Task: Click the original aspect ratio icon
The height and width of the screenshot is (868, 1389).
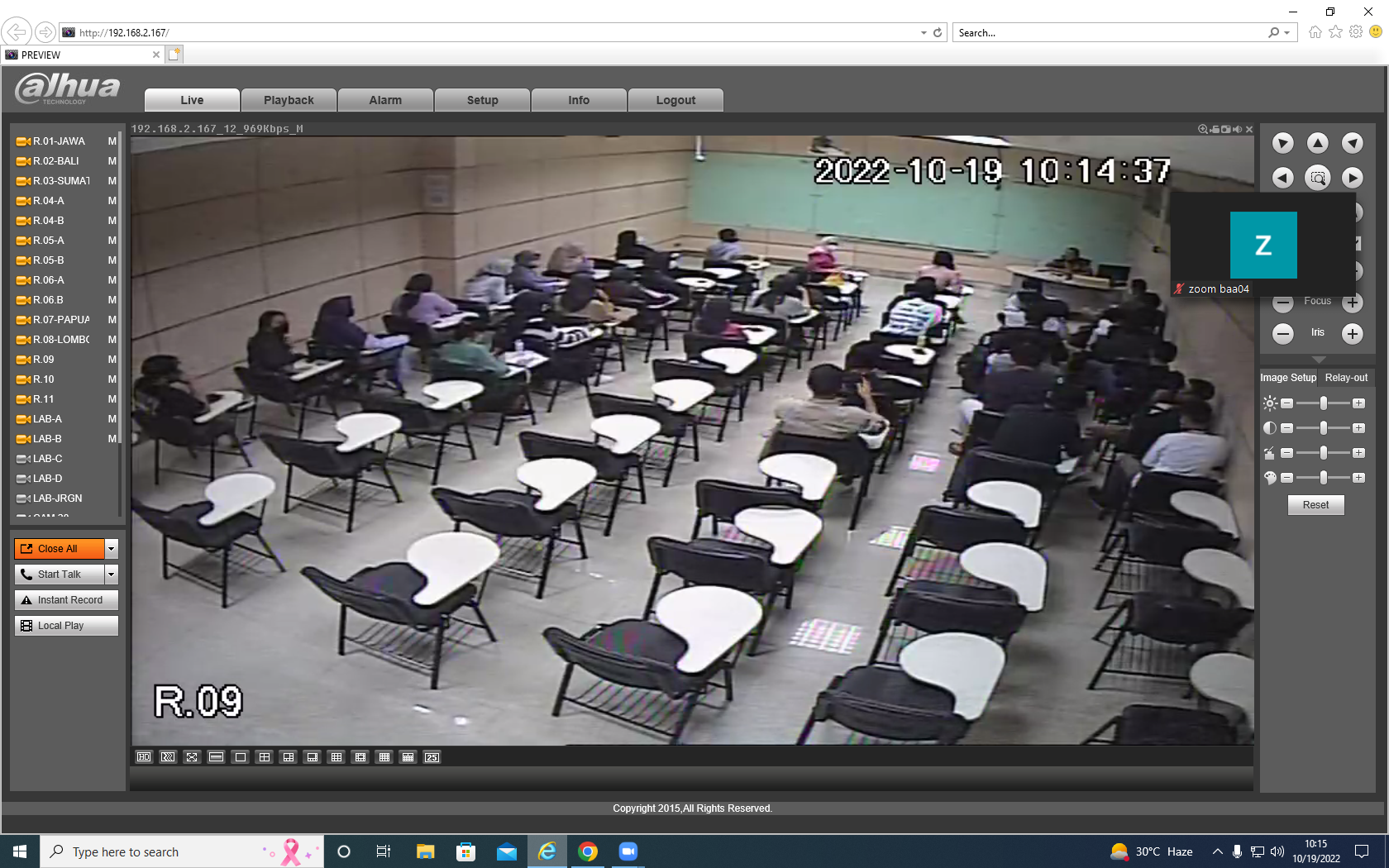Action: [x=216, y=757]
